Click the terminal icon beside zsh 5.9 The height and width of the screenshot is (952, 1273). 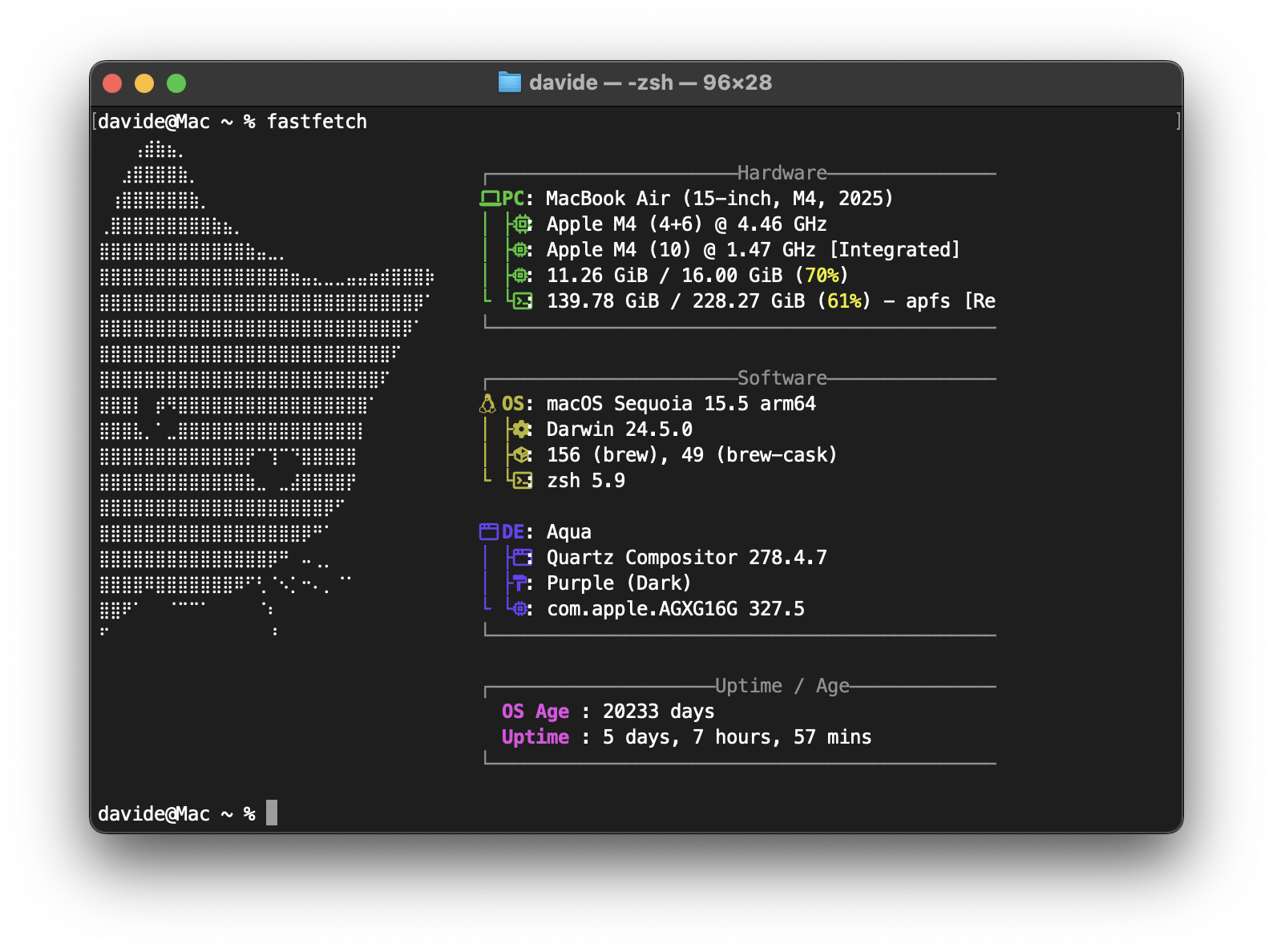[x=523, y=480]
